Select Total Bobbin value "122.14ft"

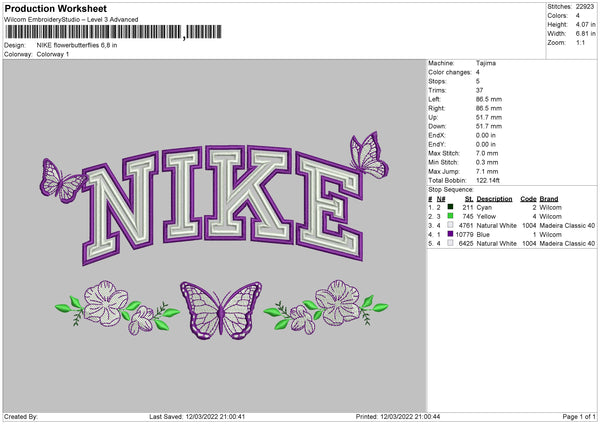click(488, 180)
